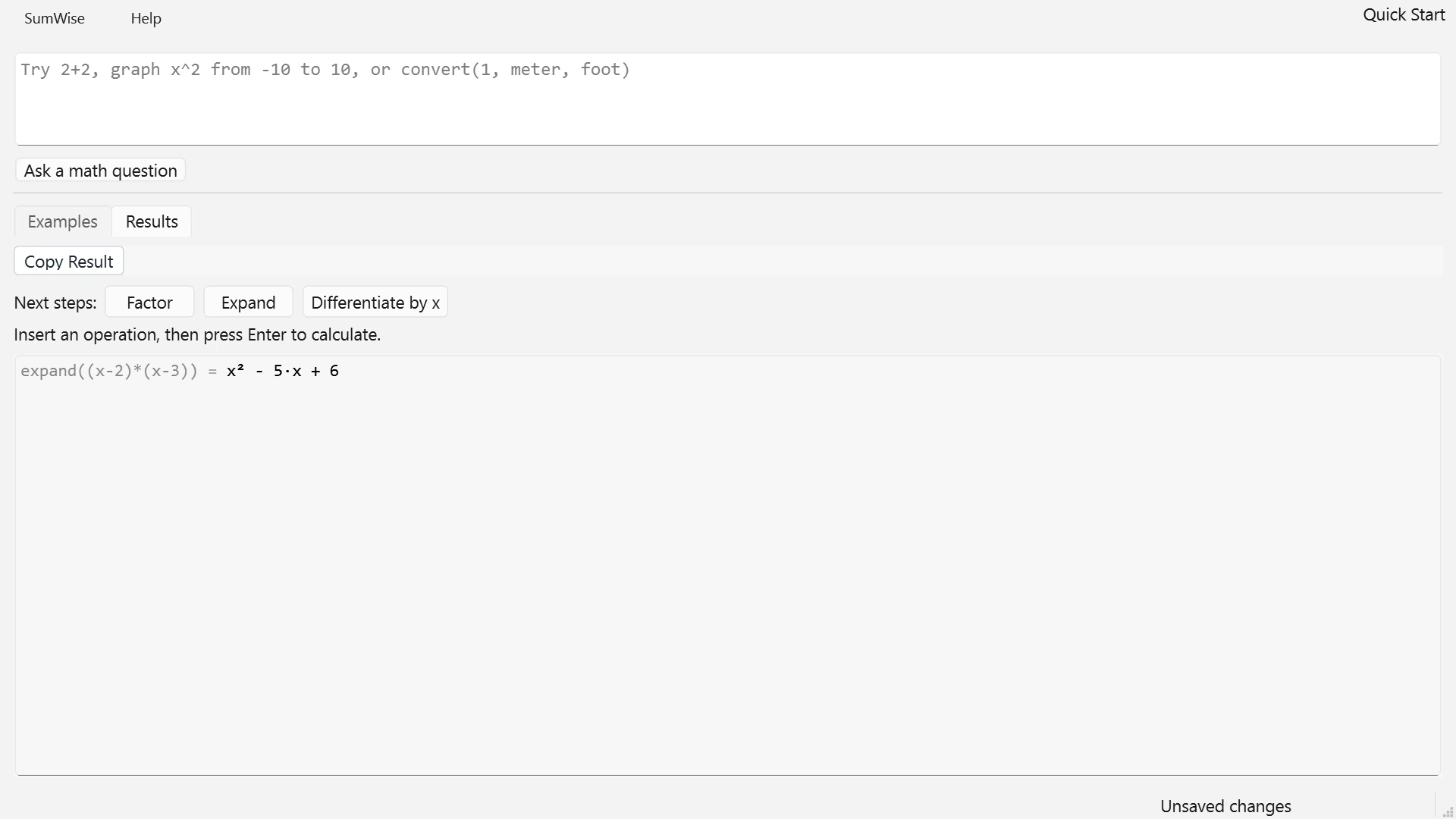Focus the math expression input box
This screenshot has height=819, width=1456.
point(727,99)
